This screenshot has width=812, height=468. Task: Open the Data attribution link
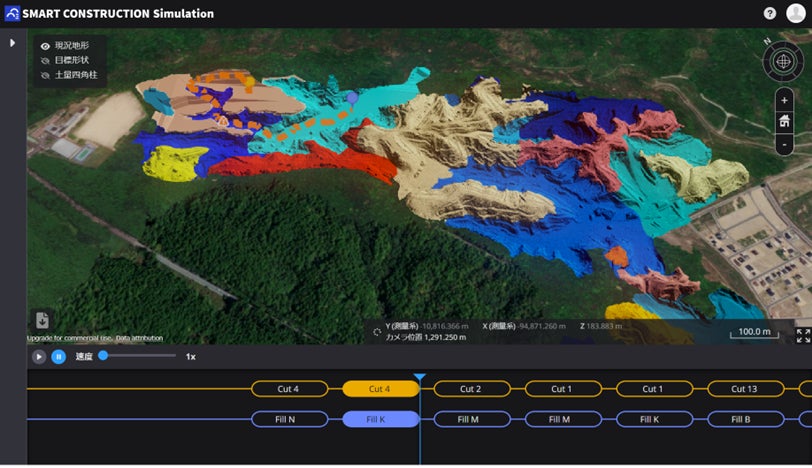(139, 338)
